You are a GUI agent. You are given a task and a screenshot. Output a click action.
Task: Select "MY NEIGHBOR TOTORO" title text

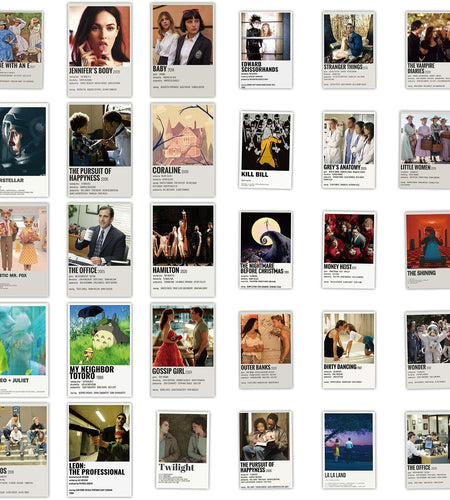92,373
